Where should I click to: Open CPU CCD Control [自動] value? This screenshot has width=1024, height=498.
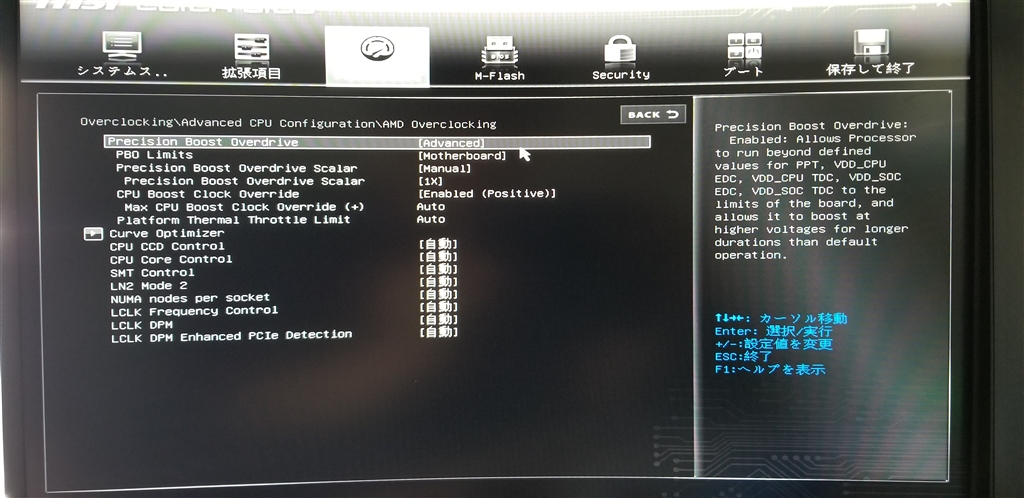coord(438,244)
